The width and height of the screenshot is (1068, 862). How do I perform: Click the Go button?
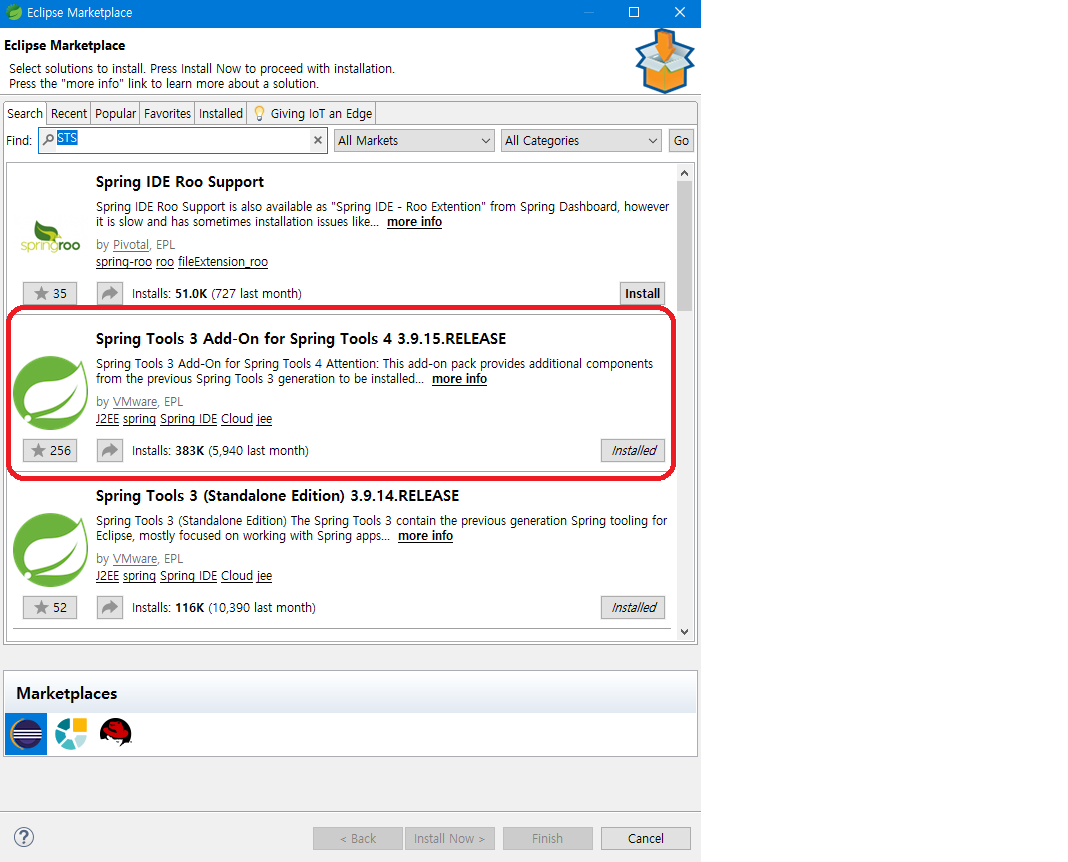(681, 140)
